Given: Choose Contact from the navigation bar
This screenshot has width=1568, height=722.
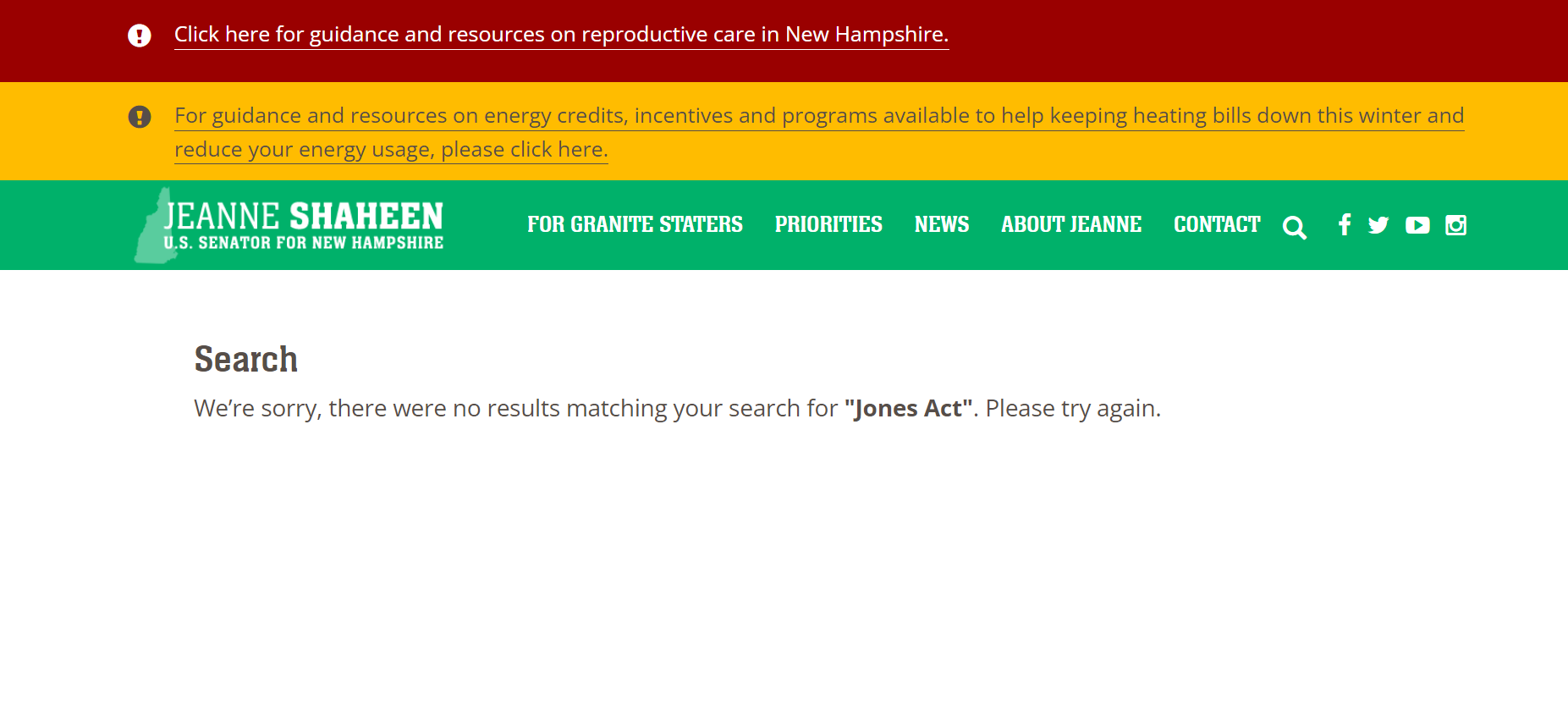Looking at the screenshot, I should [1216, 225].
